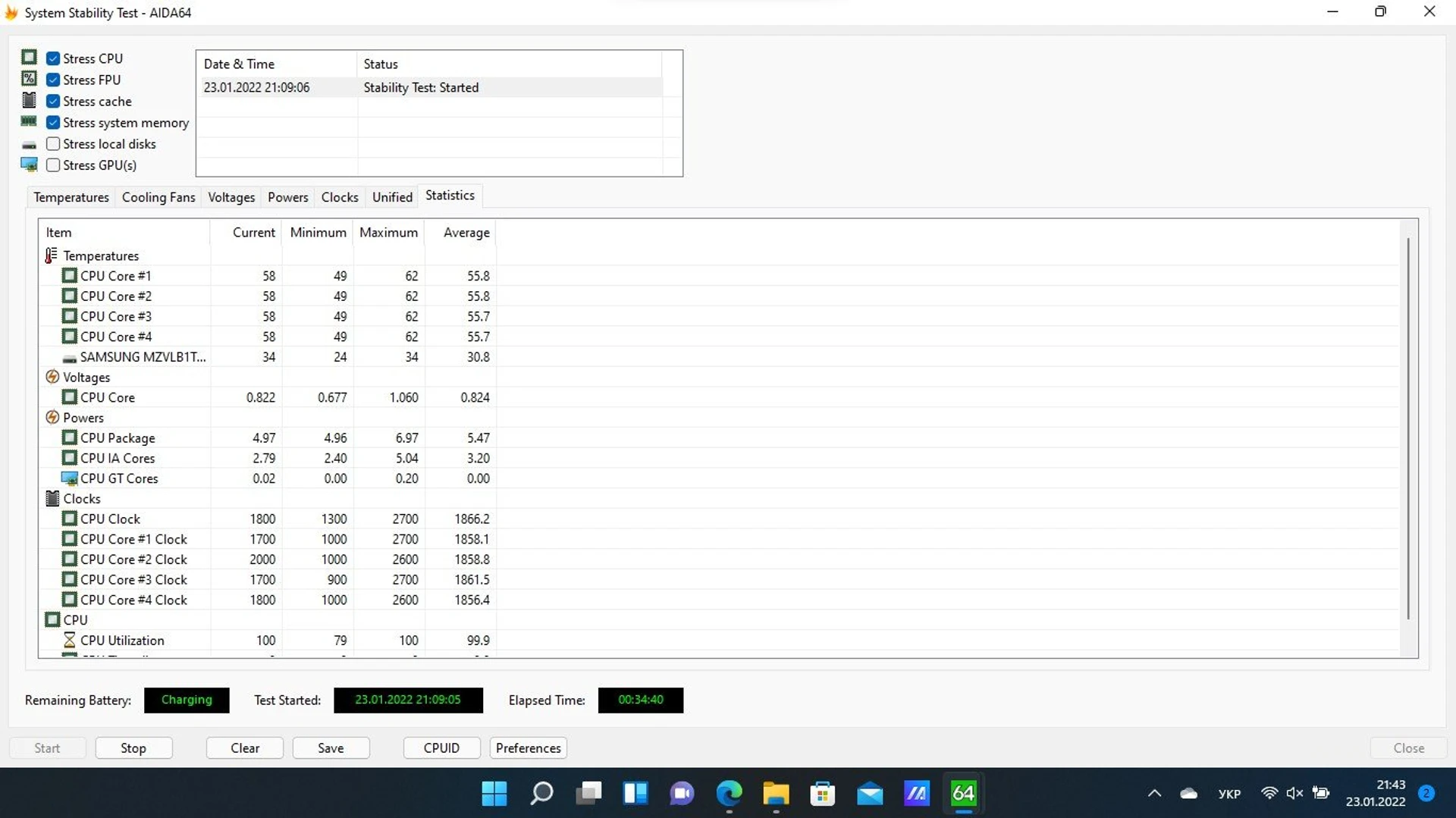Click the thermometer icon of the Temperatures group
This screenshot has height=818, width=1456.
[x=52, y=255]
